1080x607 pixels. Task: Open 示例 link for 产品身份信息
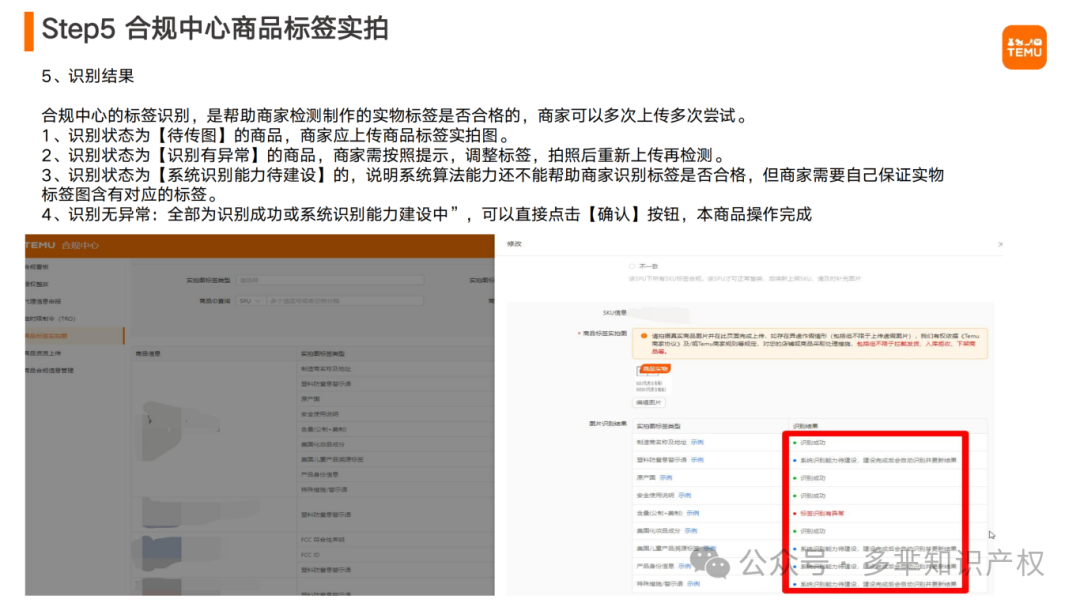click(684, 566)
